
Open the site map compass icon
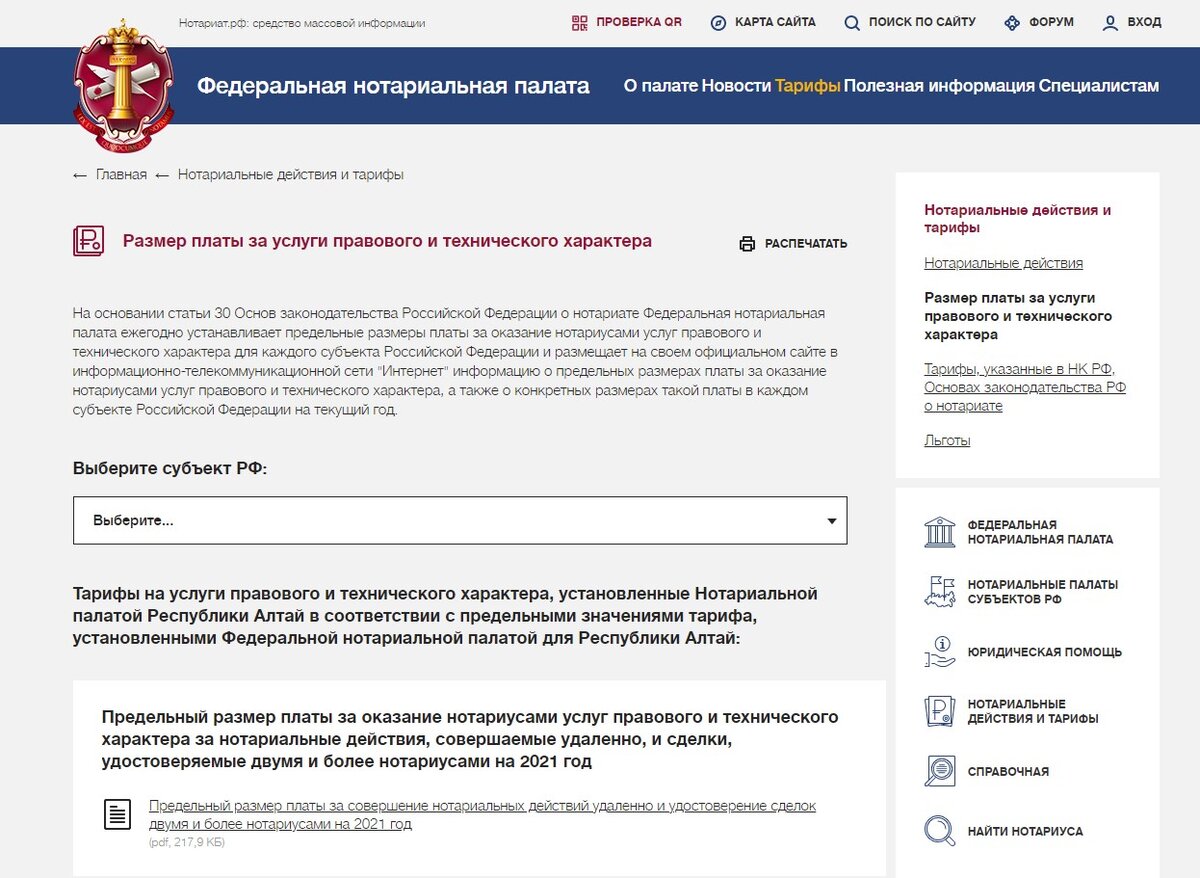point(718,22)
